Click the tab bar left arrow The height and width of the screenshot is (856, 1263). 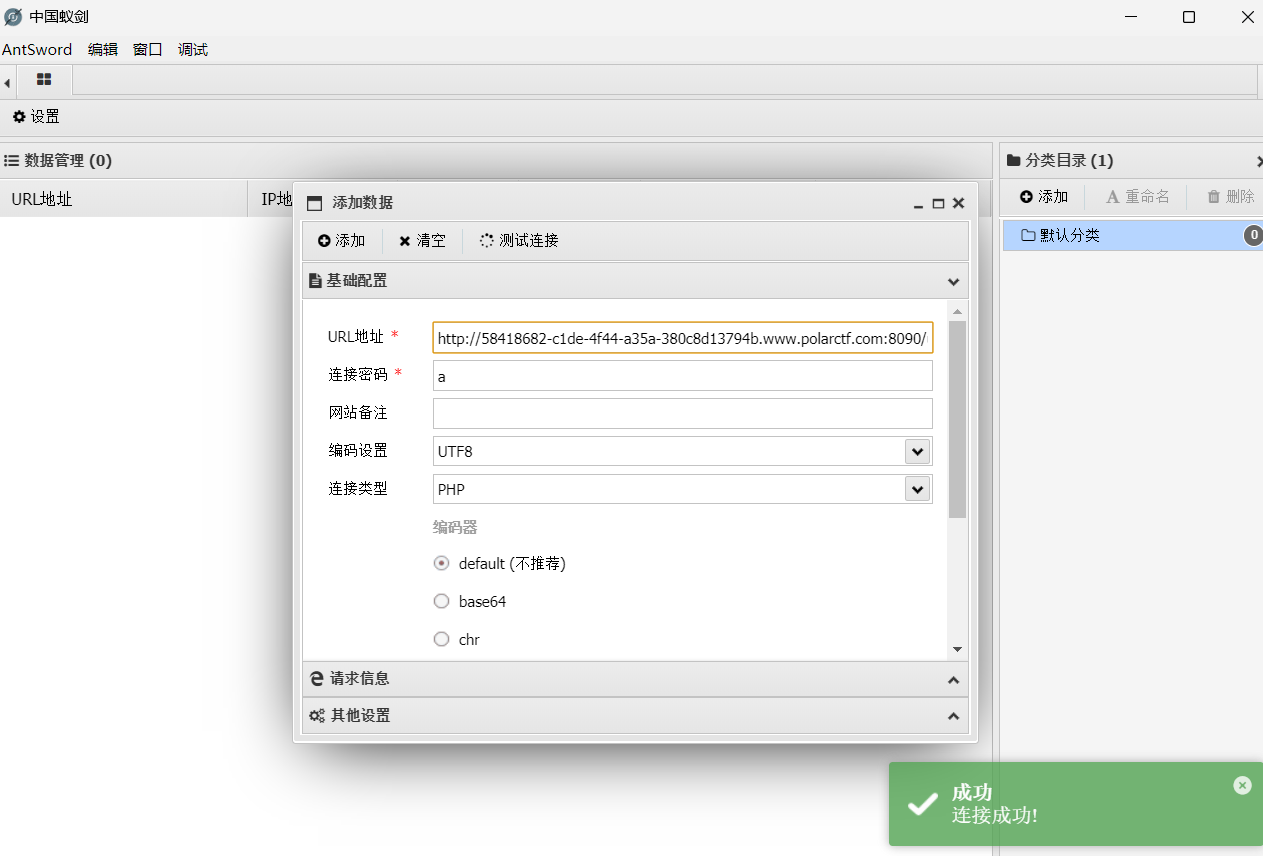[7, 83]
